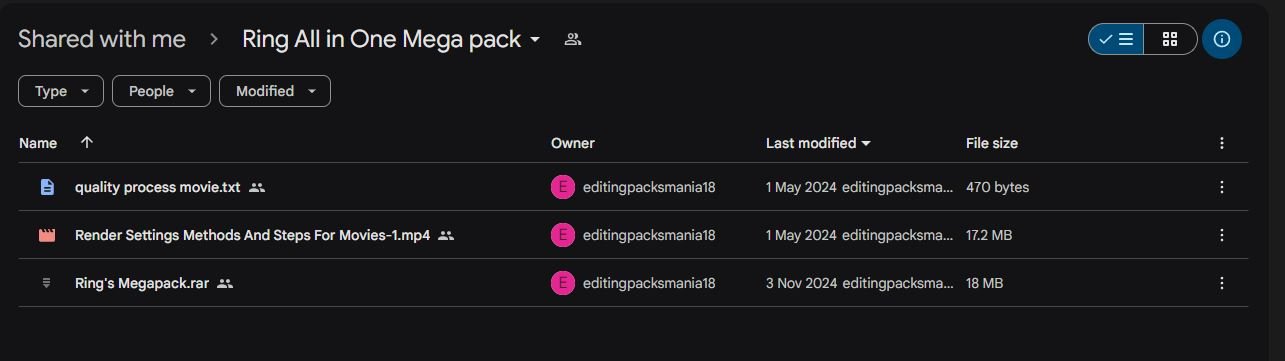Viewport: 1285px width, 361px height.
Task: Switch to grid layout view
Action: (1170, 39)
